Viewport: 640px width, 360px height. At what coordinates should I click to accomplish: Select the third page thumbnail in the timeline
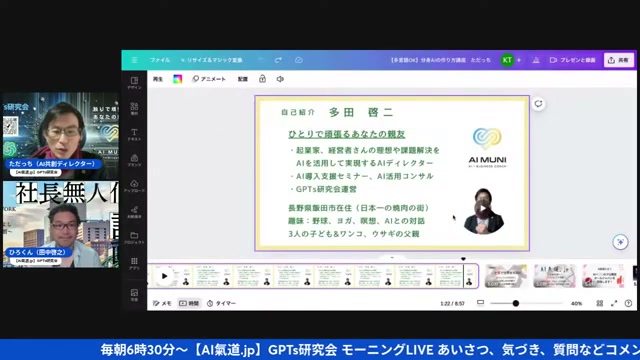[554, 276]
